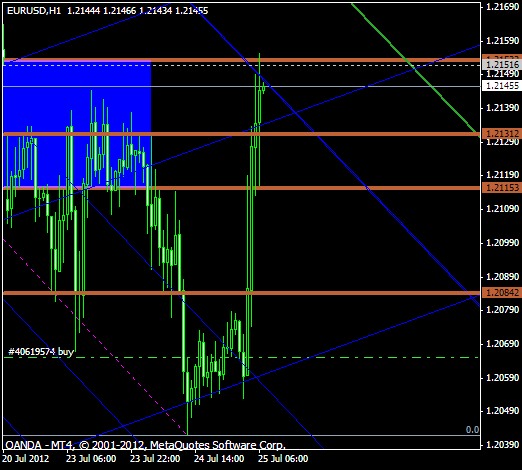The width and height of the screenshot is (522, 470).
Task: Click the OANDA - MT4 copyright text
Action: click(x=146, y=445)
